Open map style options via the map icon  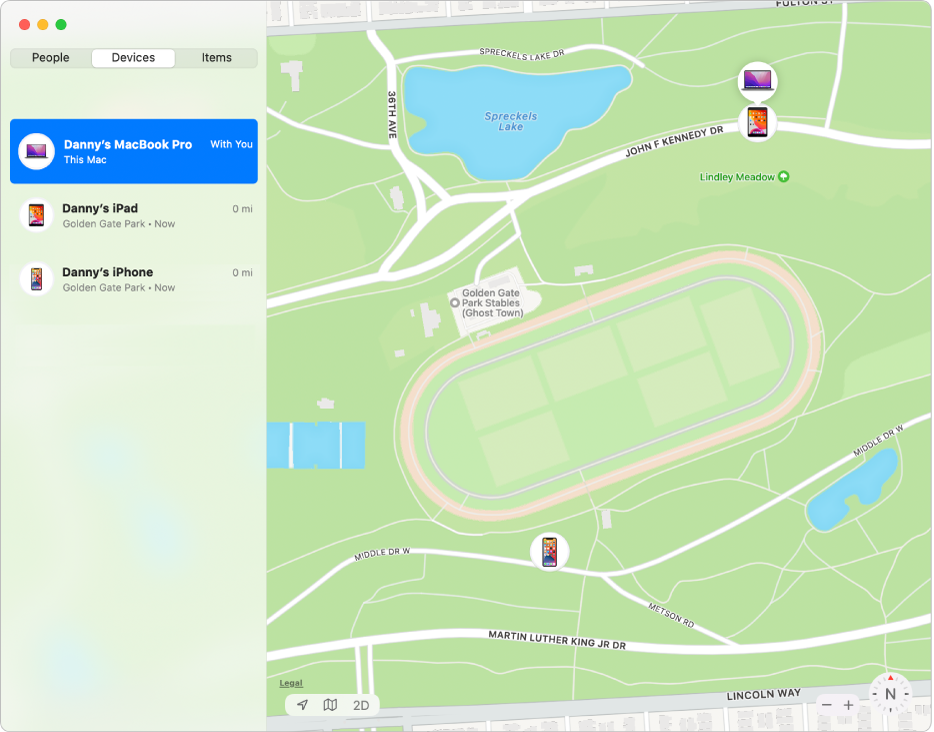(x=331, y=704)
